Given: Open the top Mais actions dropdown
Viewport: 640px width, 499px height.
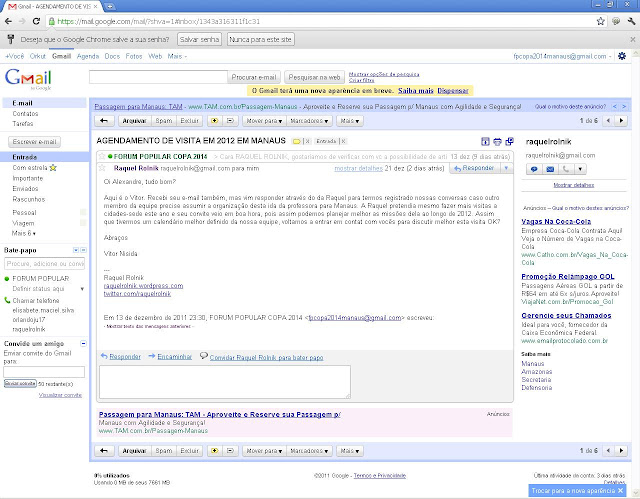Looking at the screenshot, I should [x=350, y=121].
